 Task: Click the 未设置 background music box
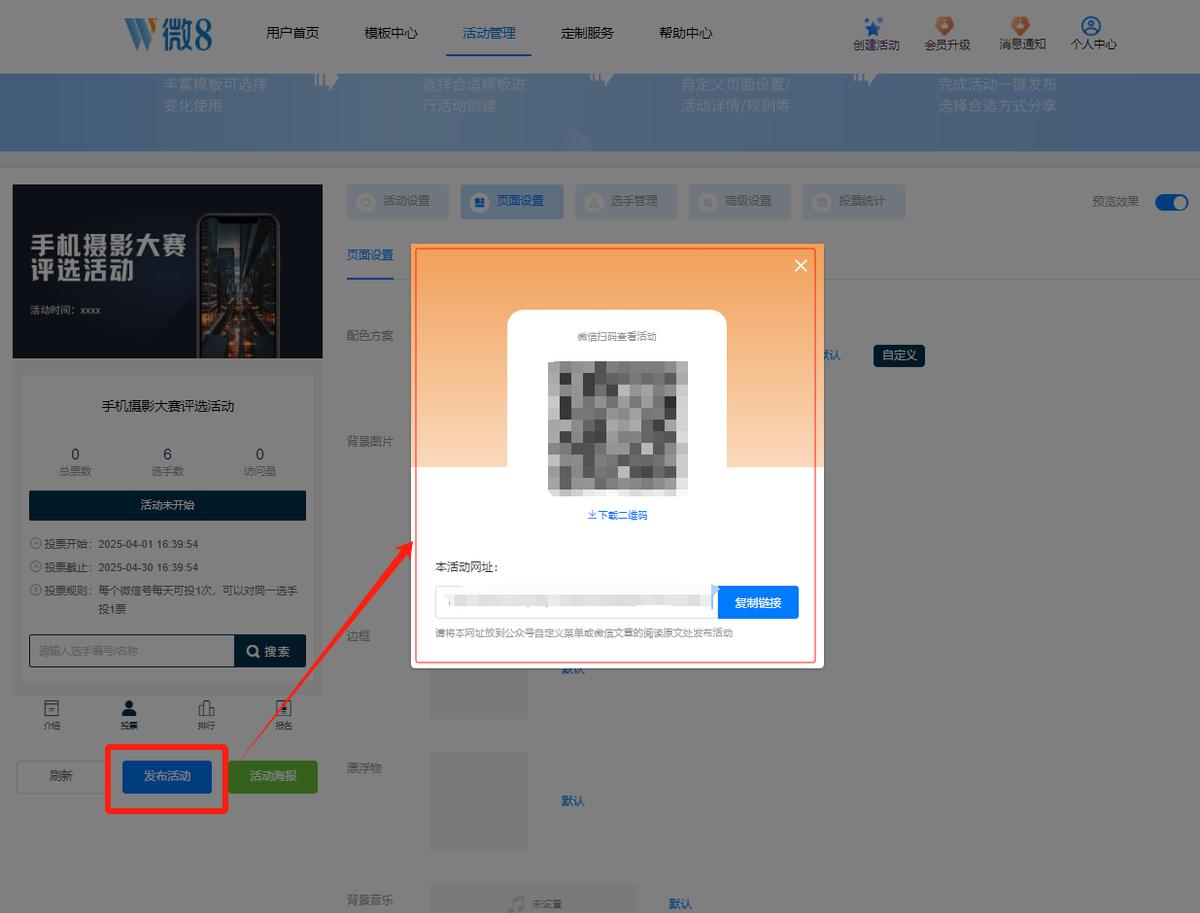(x=533, y=899)
